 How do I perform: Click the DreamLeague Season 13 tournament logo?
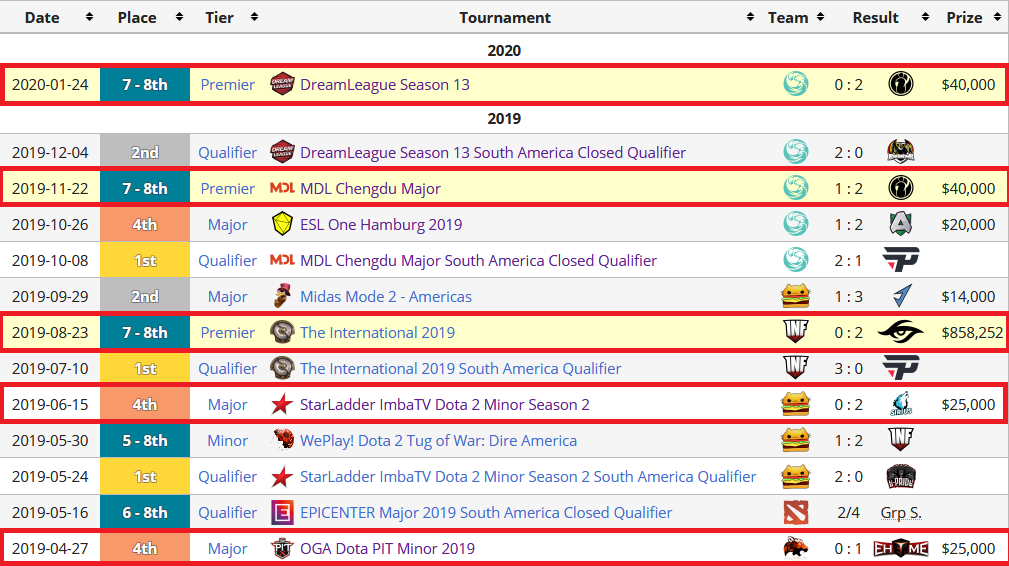pyautogui.click(x=282, y=84)
